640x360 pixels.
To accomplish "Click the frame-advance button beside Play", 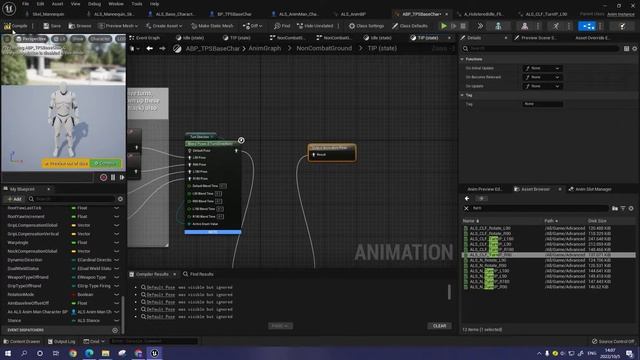I will 453,26.
